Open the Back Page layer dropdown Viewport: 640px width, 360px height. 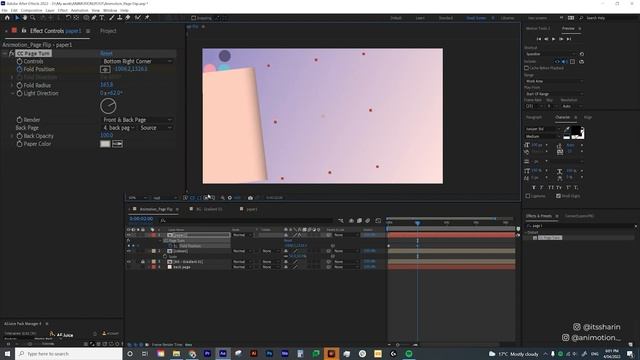pos(119,128)
